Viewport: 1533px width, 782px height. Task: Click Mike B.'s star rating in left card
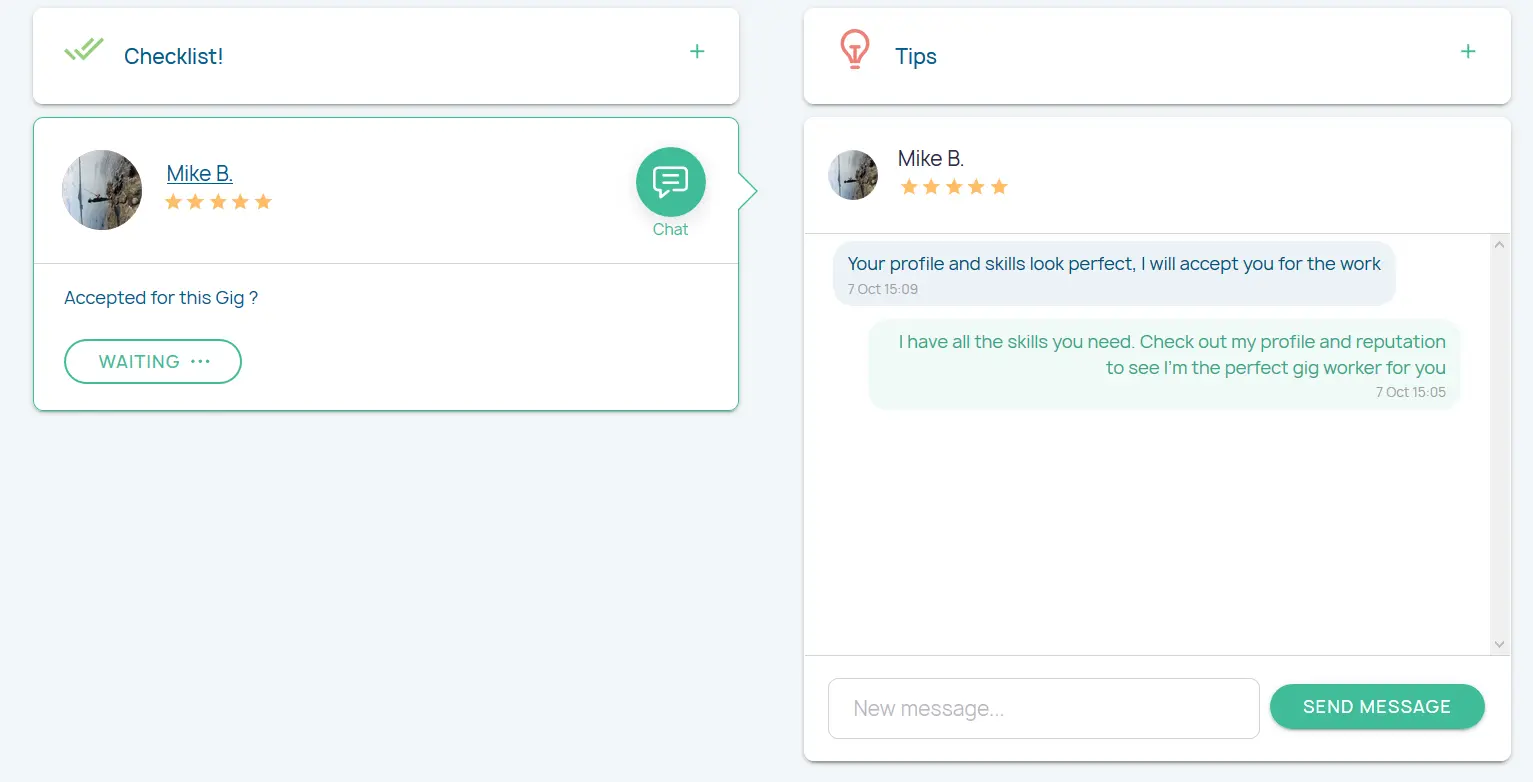(218, 202)
